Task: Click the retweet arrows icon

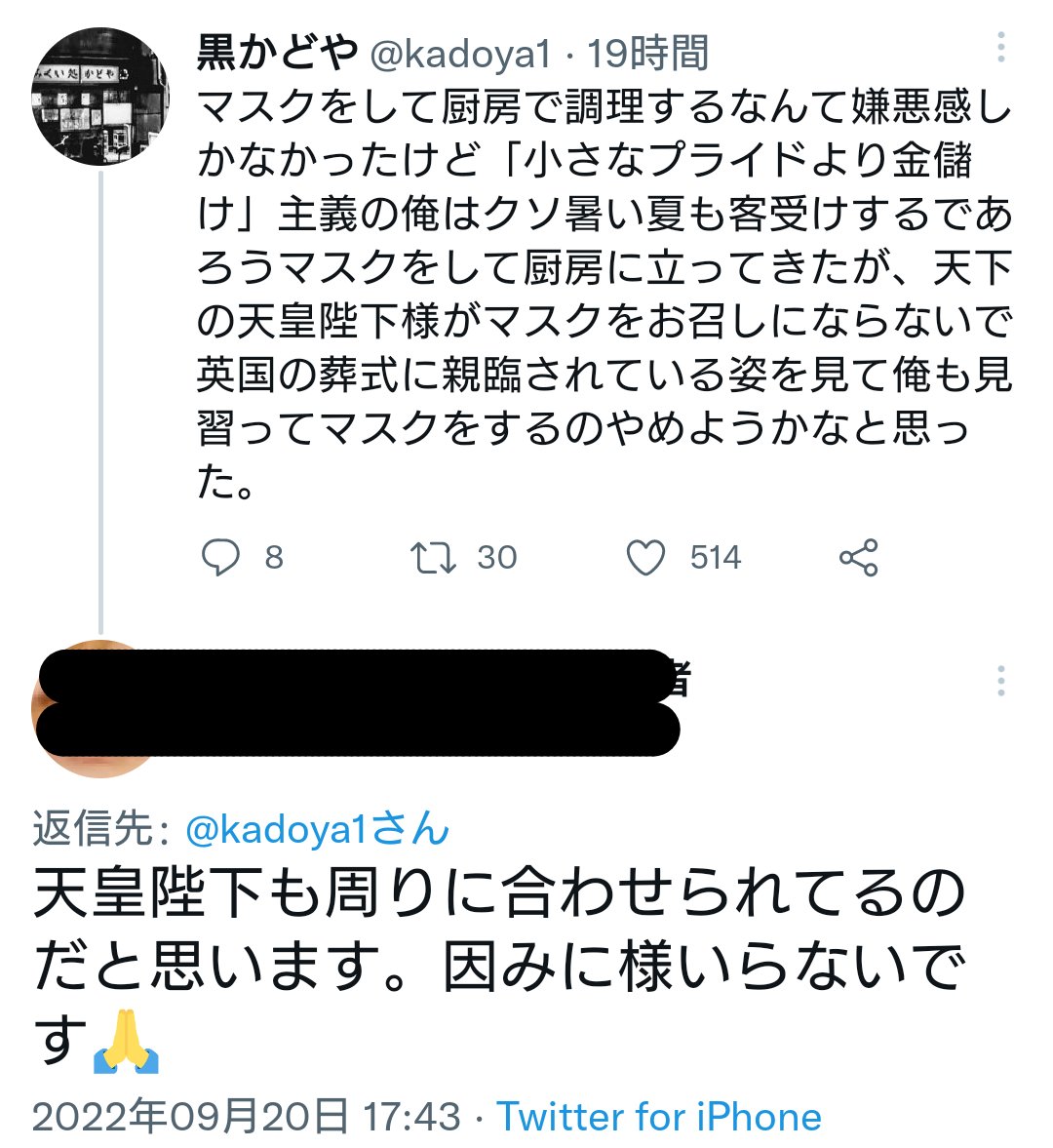Action: pyautogui.click(x=433, y=558)
